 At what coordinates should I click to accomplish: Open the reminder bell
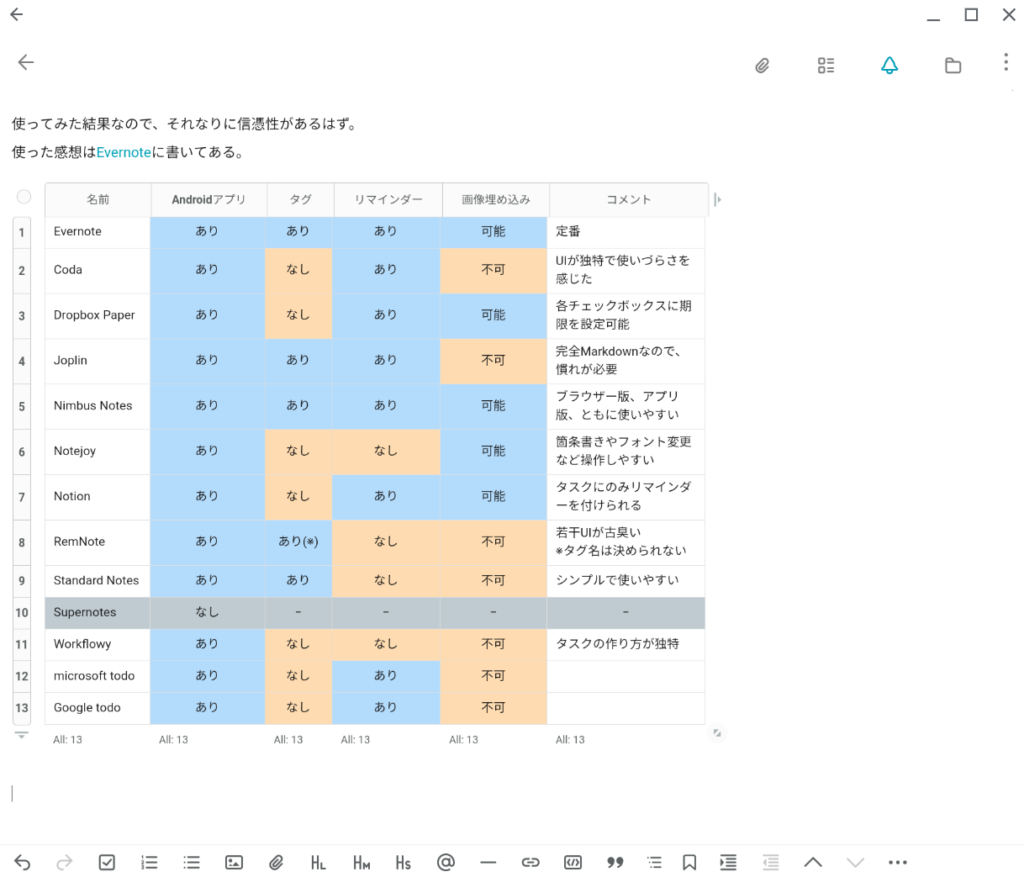tap(889, 65)
